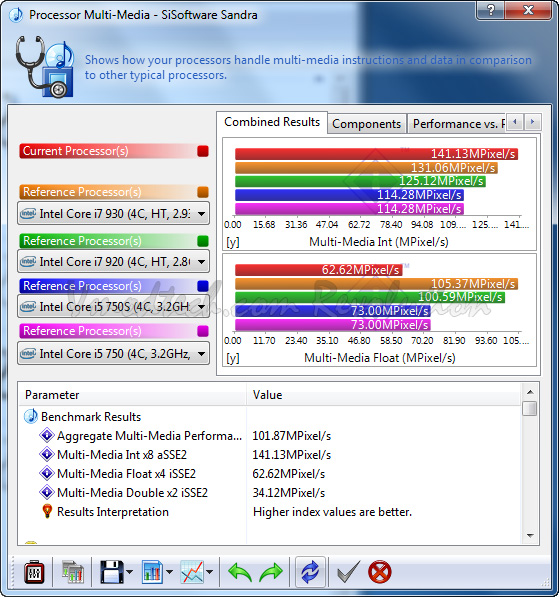This screenshot has width=559, height=597.
Task: Open the Intel Core i7 920 dropdown
Action: point(113,262)
